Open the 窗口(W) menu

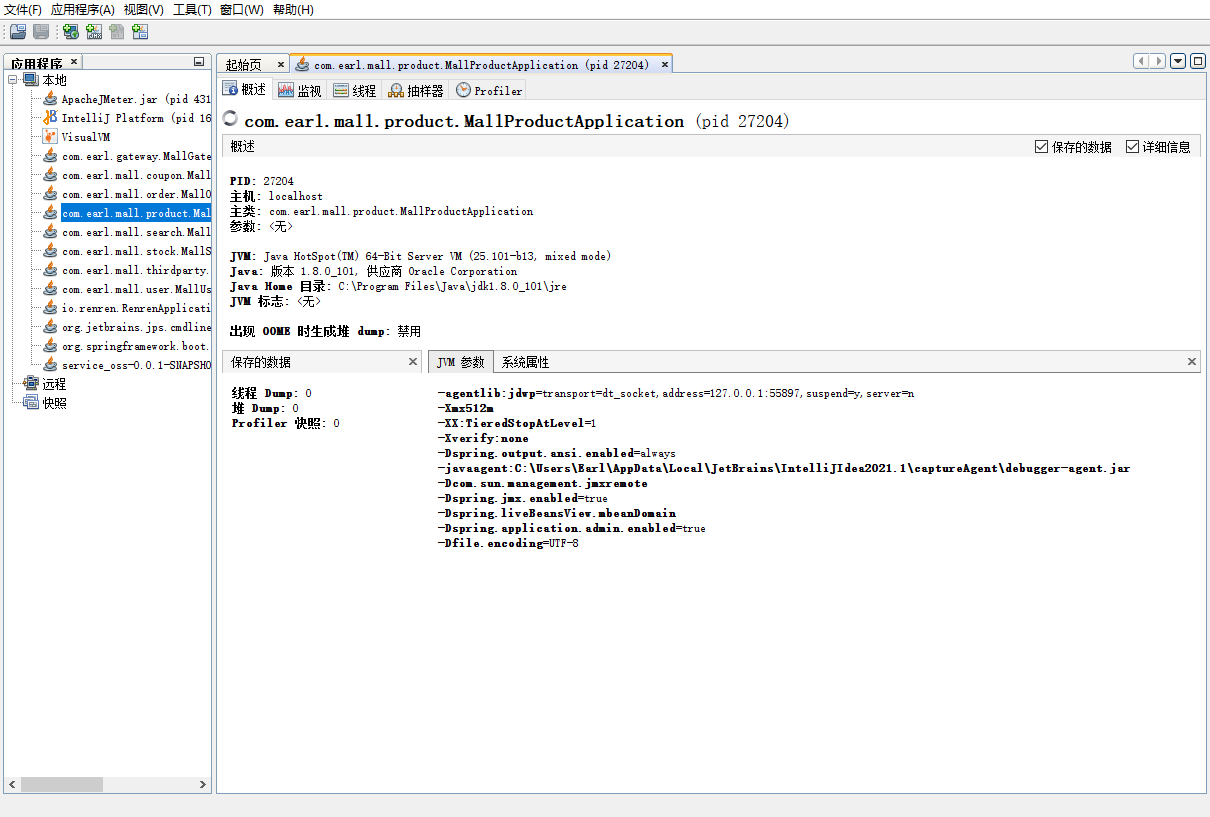pos(242,10)
